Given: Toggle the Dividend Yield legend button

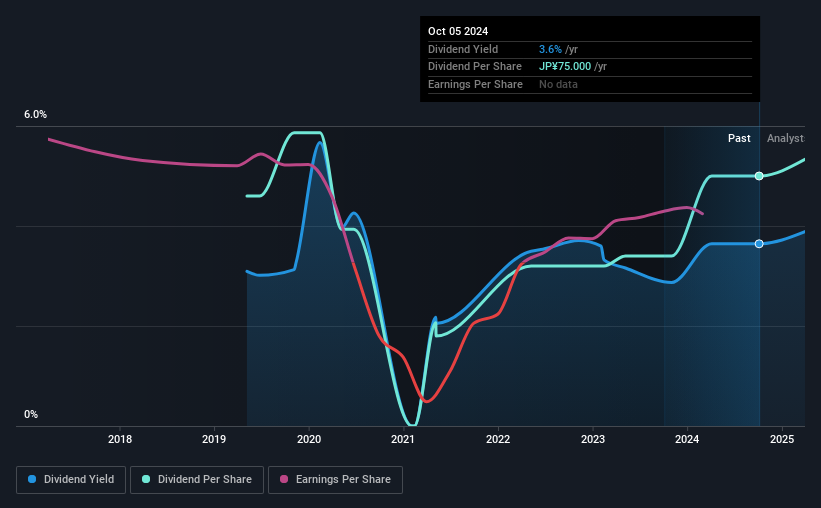Looking at the screenshot, I should click(x=71, y=480).
